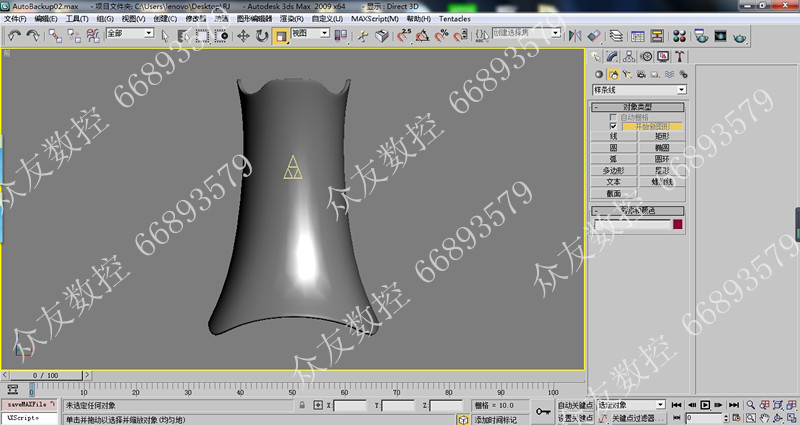The width and height of the screenshot is (800, 425).
Task: Activate the Select and Rotate tool
Action: (262, 36)
